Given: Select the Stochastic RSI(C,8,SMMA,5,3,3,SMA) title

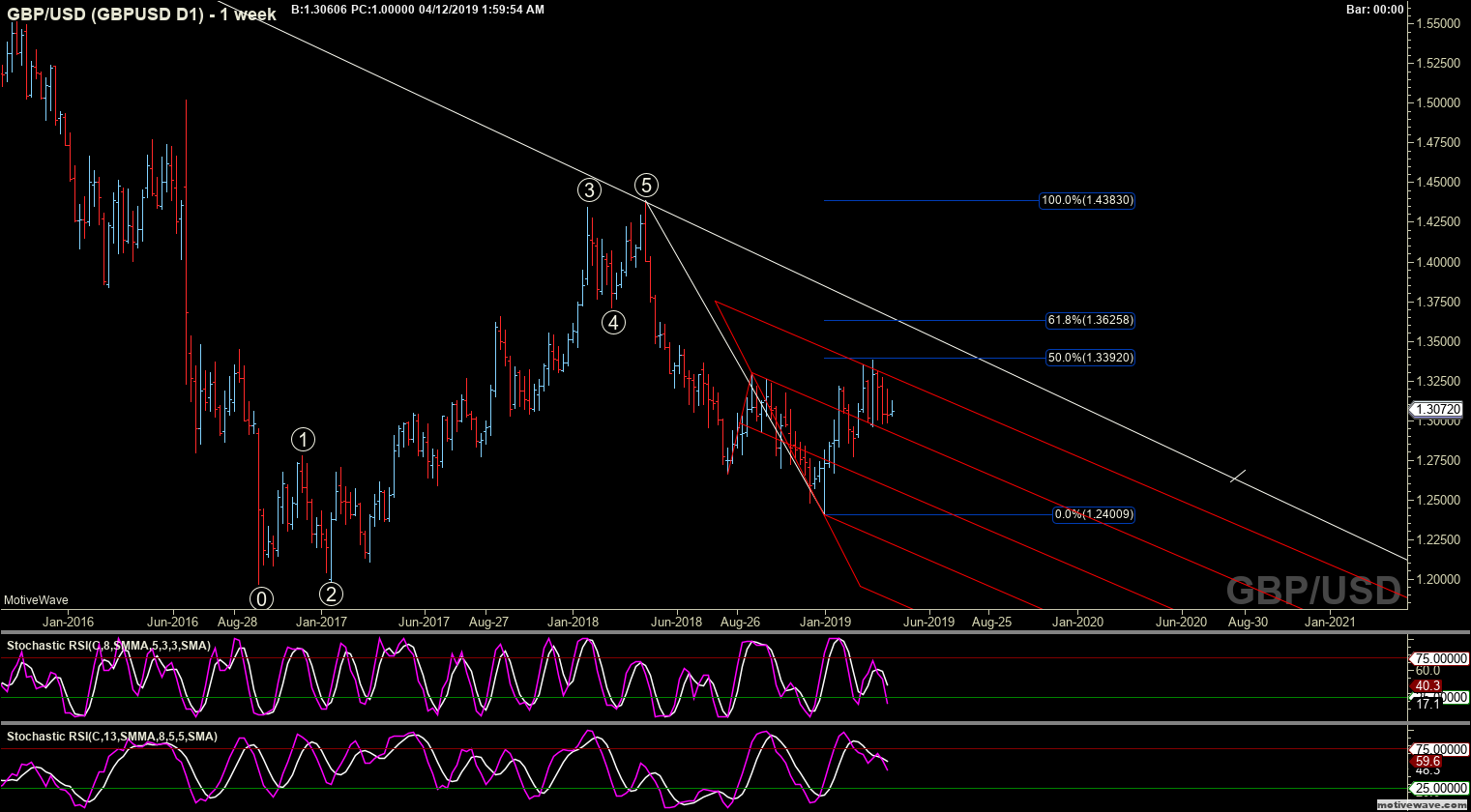Looking at the screenshot, I should pos(108,645).
